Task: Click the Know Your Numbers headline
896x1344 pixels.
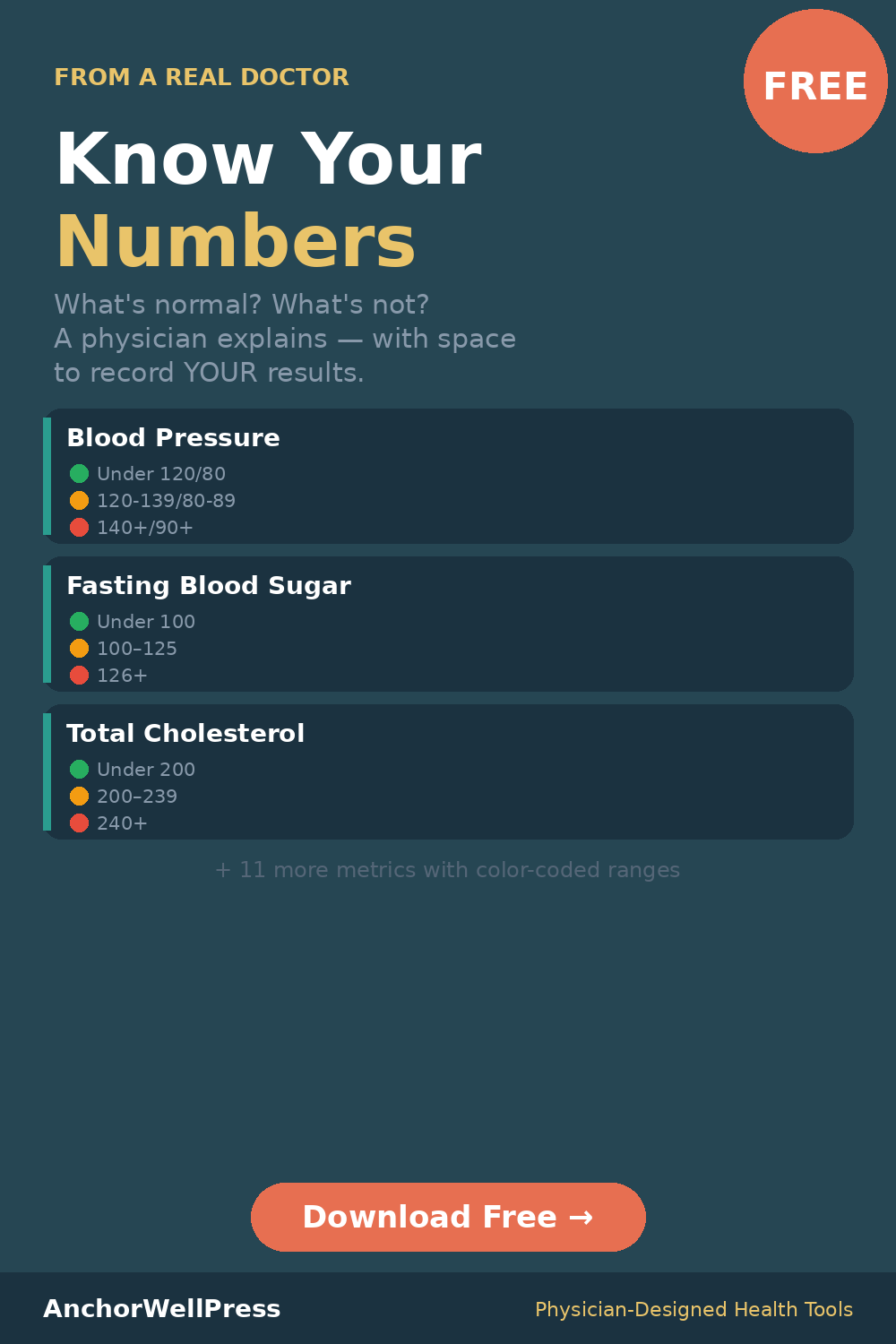Action: [x=269, y=199]
